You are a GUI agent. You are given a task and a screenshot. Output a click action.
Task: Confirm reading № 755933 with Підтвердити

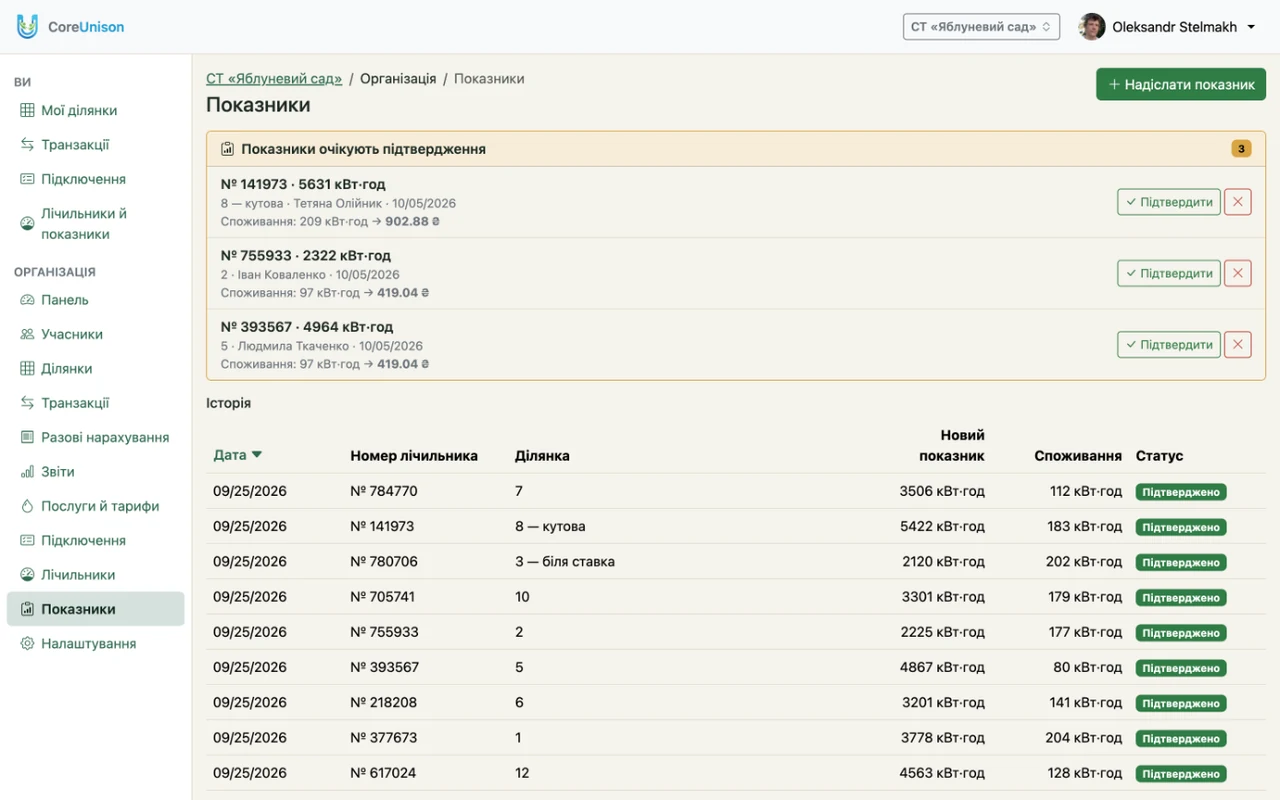pos(1169,273)
